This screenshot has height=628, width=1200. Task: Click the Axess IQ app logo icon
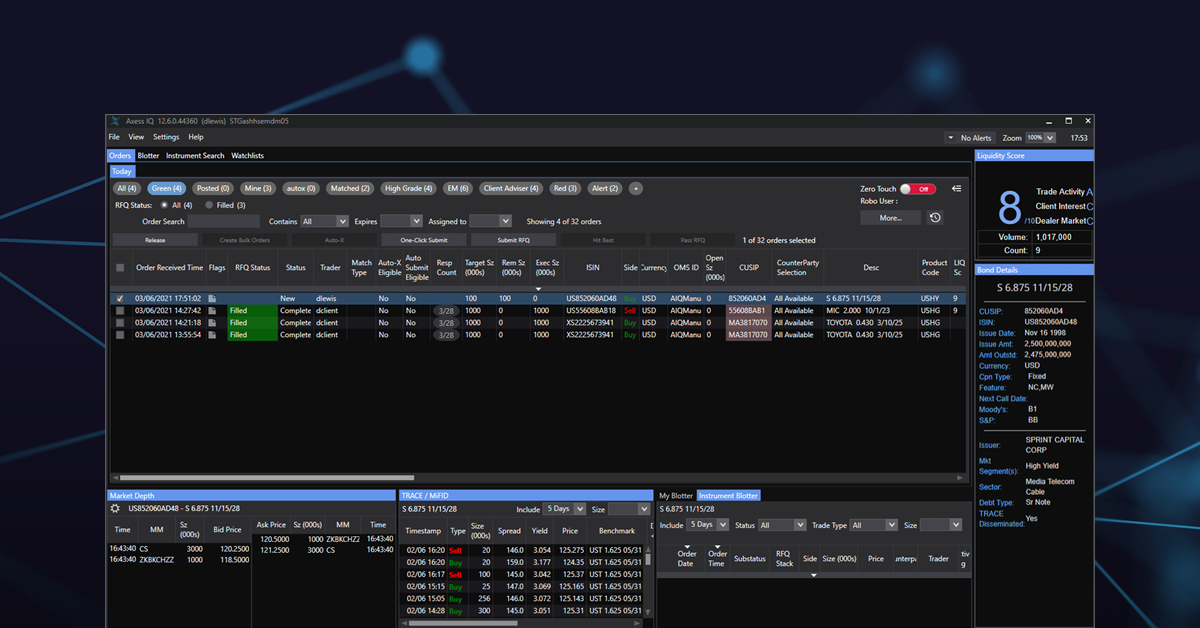click(115, 121)
